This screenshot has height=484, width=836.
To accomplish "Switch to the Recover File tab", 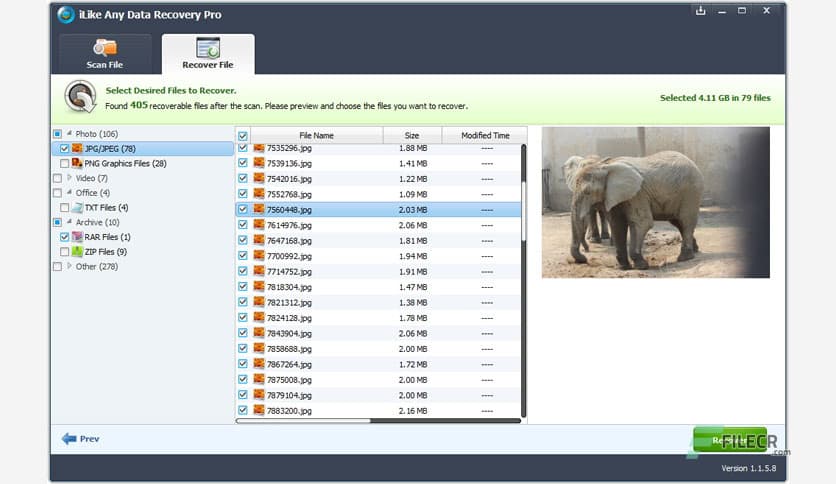I will point(208,54).
